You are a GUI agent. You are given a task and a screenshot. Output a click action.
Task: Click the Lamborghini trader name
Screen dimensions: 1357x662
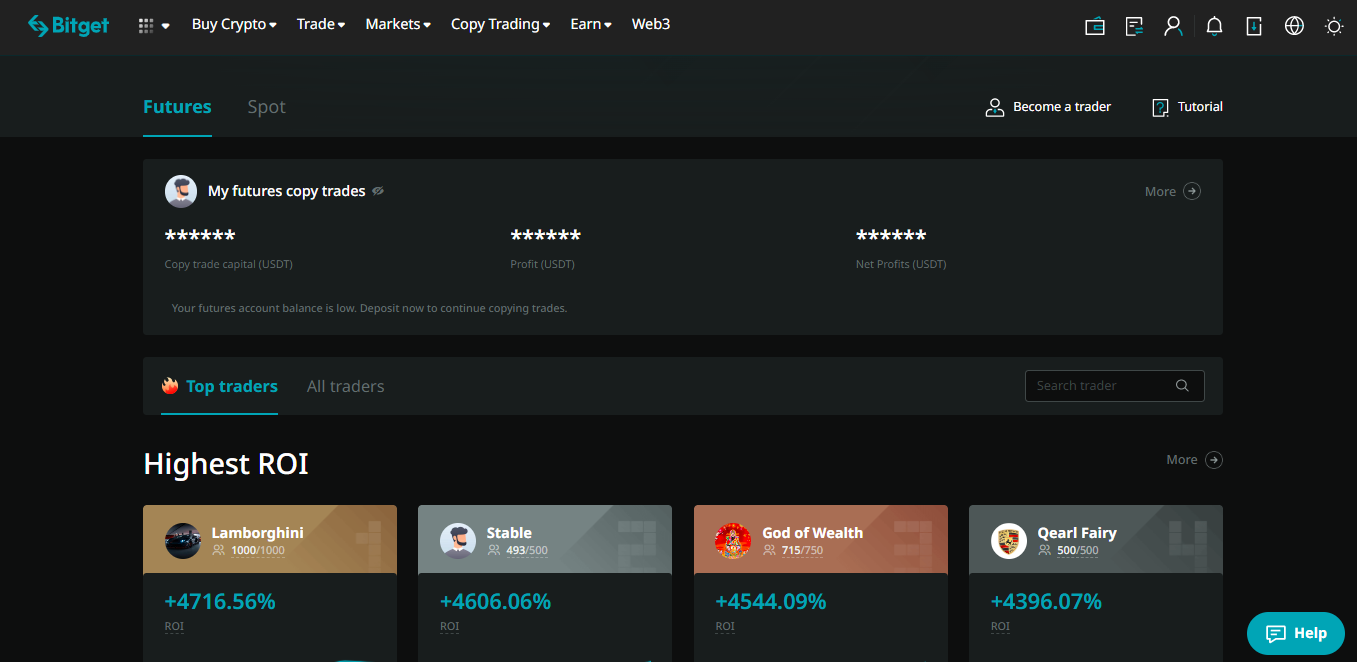(258, 533)
